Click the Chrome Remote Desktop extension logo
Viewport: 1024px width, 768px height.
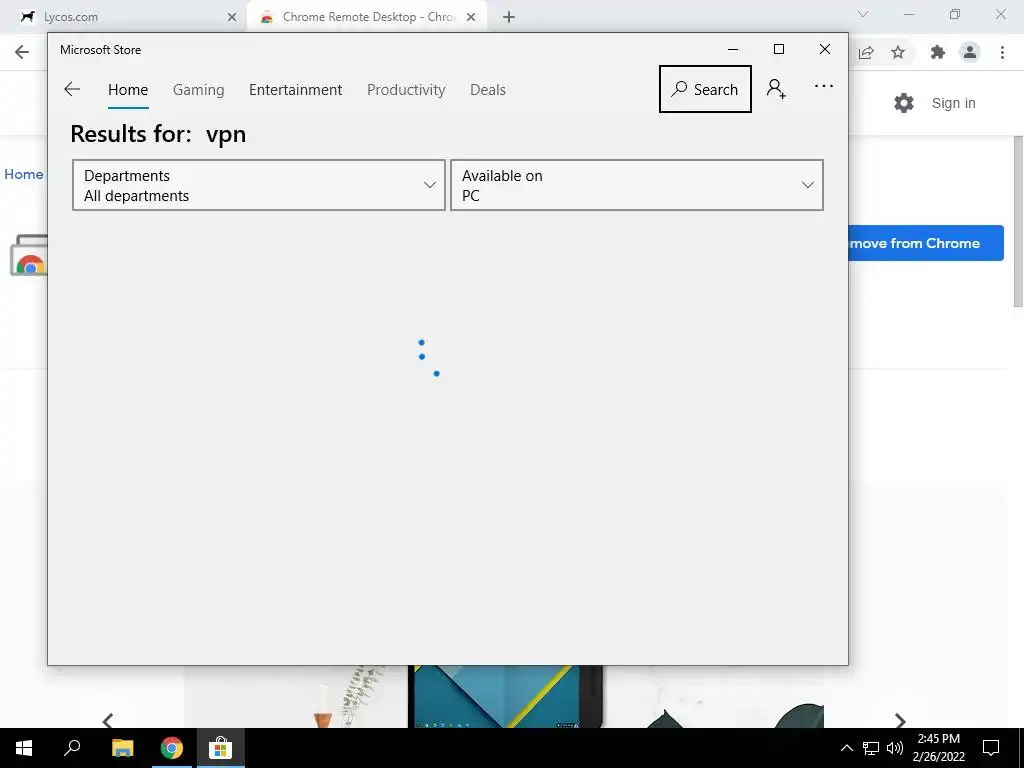point(29,255)
